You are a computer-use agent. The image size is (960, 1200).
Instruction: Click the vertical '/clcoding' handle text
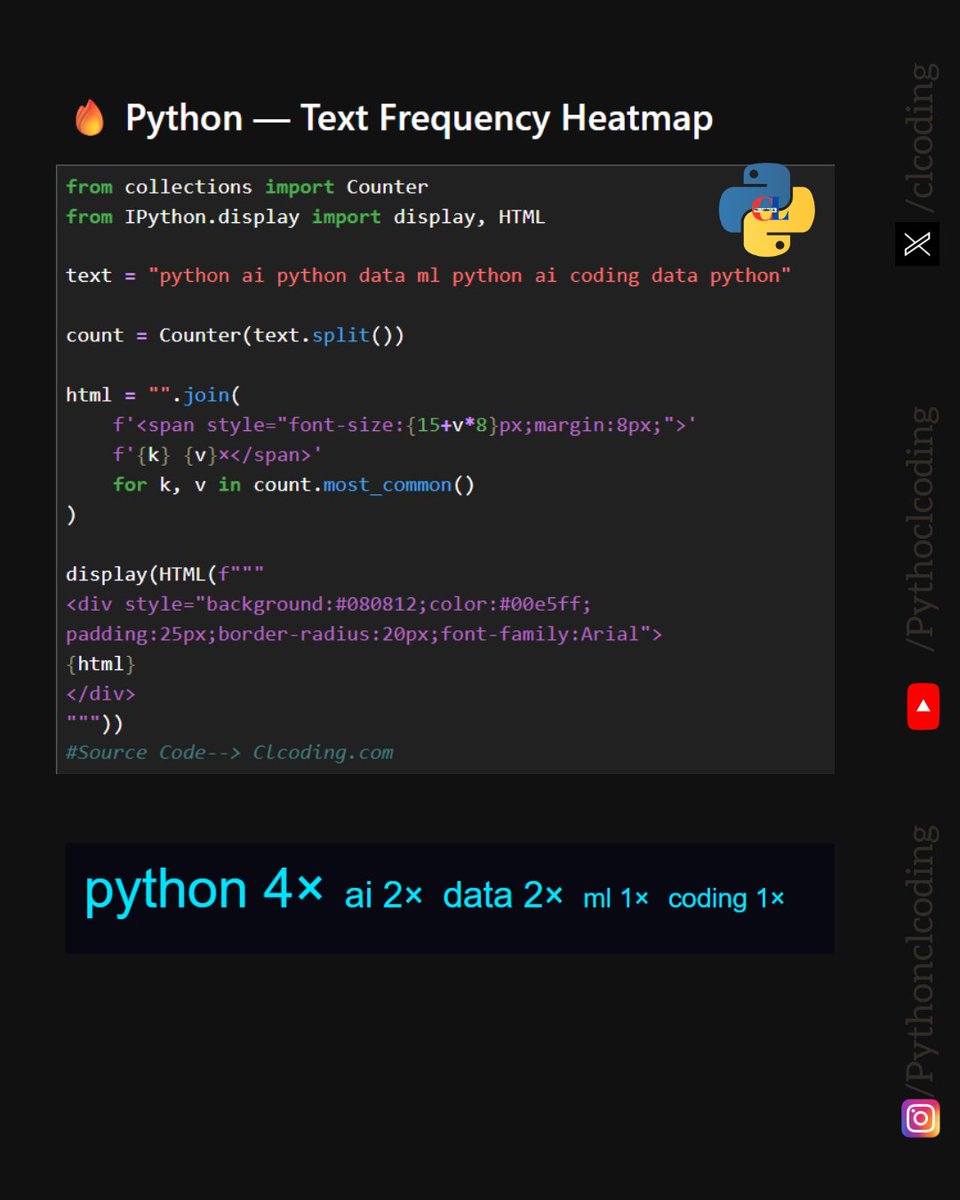click(920, 138)
